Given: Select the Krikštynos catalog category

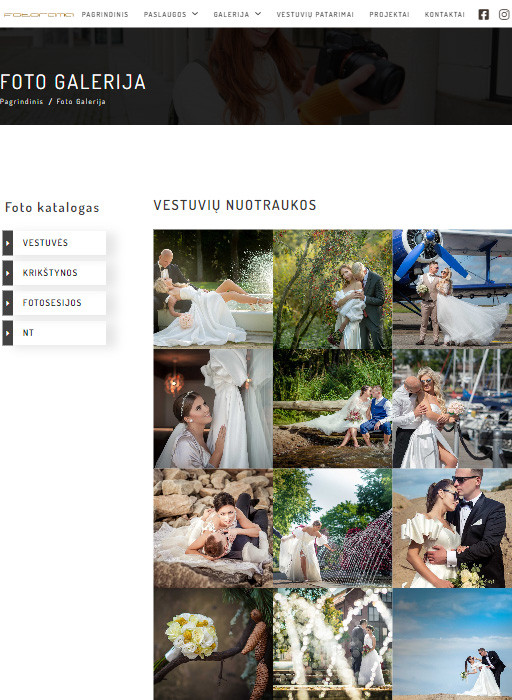Looking at the screenshot, I should (x=59, y=273).
